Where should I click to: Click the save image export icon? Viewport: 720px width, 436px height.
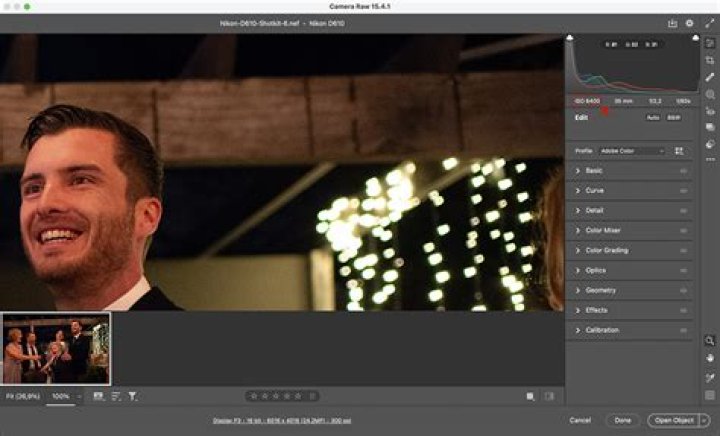(x=672, y=22)
